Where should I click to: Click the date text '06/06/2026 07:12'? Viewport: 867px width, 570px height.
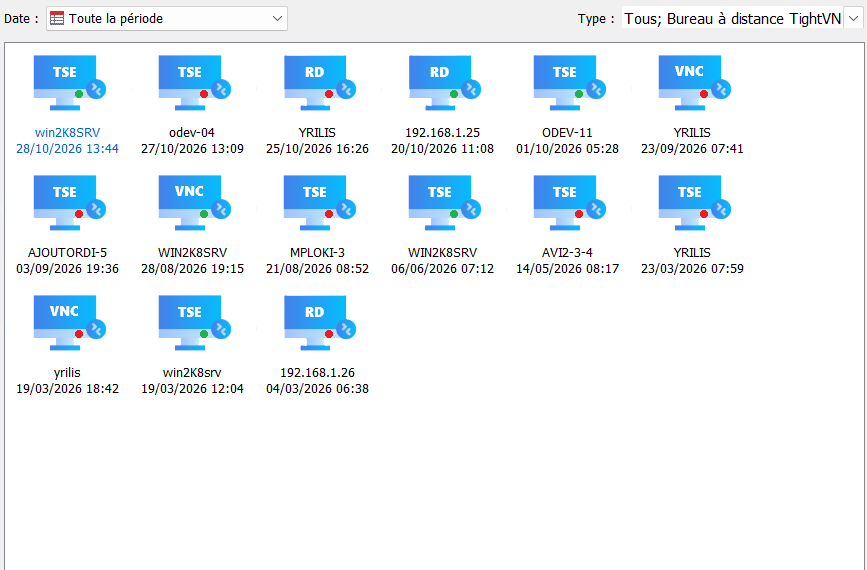tap(442, 269)
